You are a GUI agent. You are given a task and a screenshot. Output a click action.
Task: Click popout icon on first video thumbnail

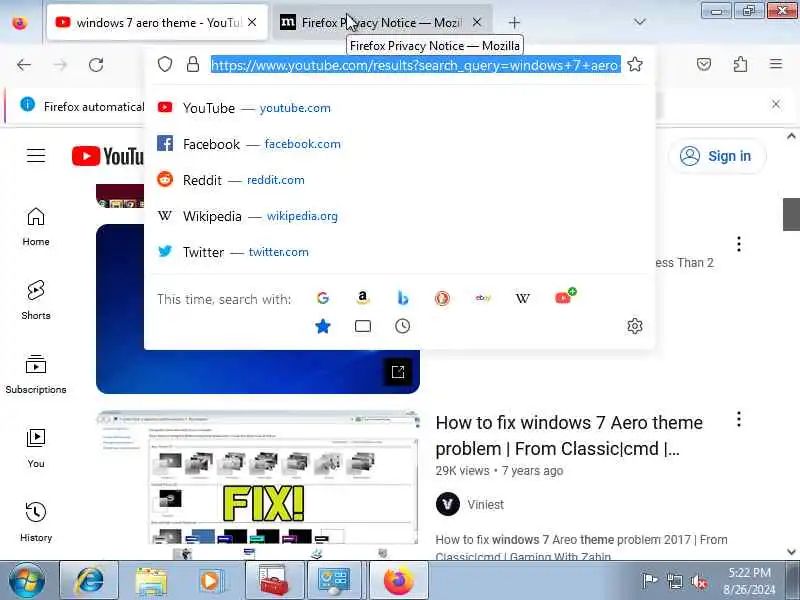(x=398, y=372)
